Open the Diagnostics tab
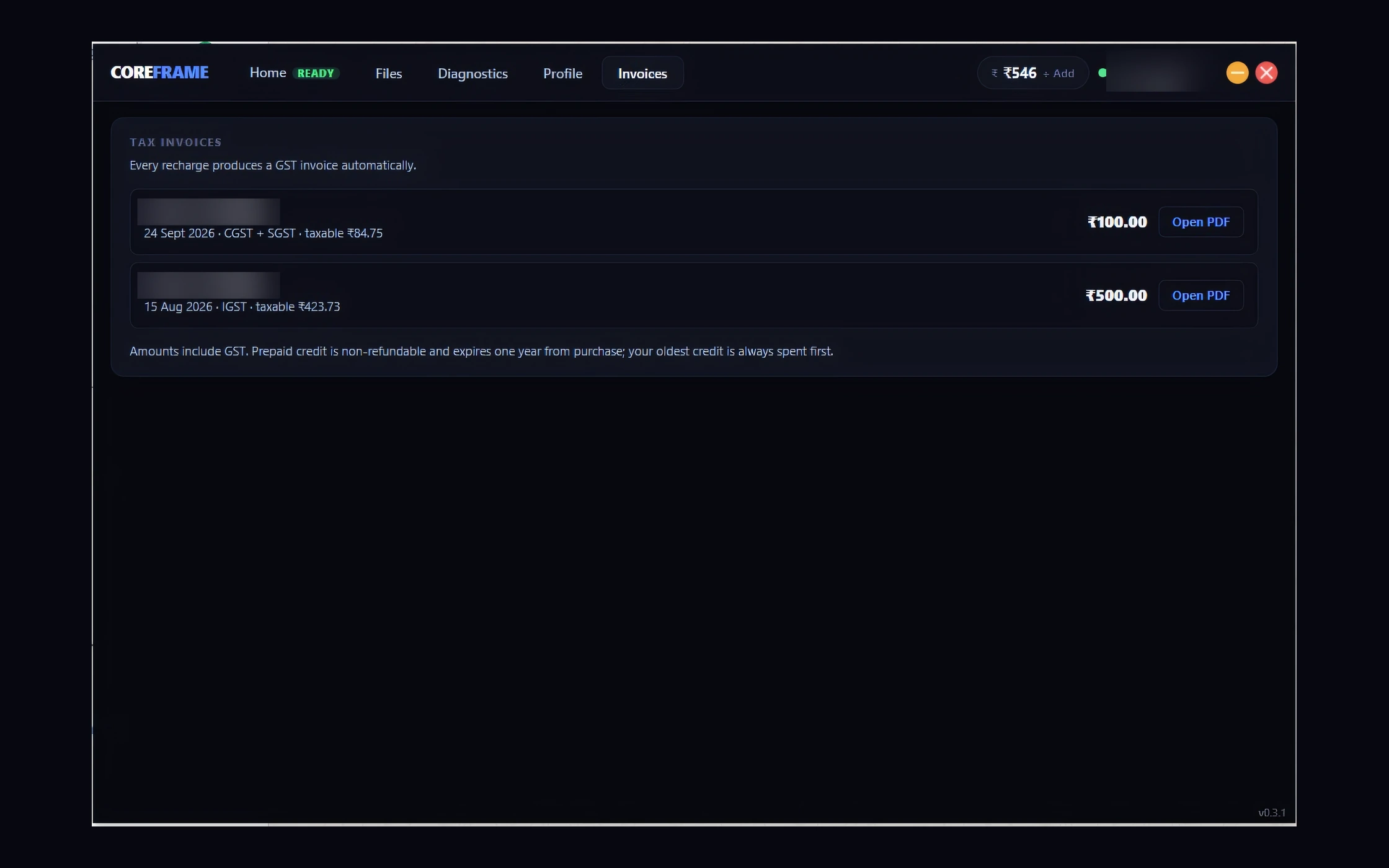The width and height of the screenshot is (1389, 868). (473, 73)
